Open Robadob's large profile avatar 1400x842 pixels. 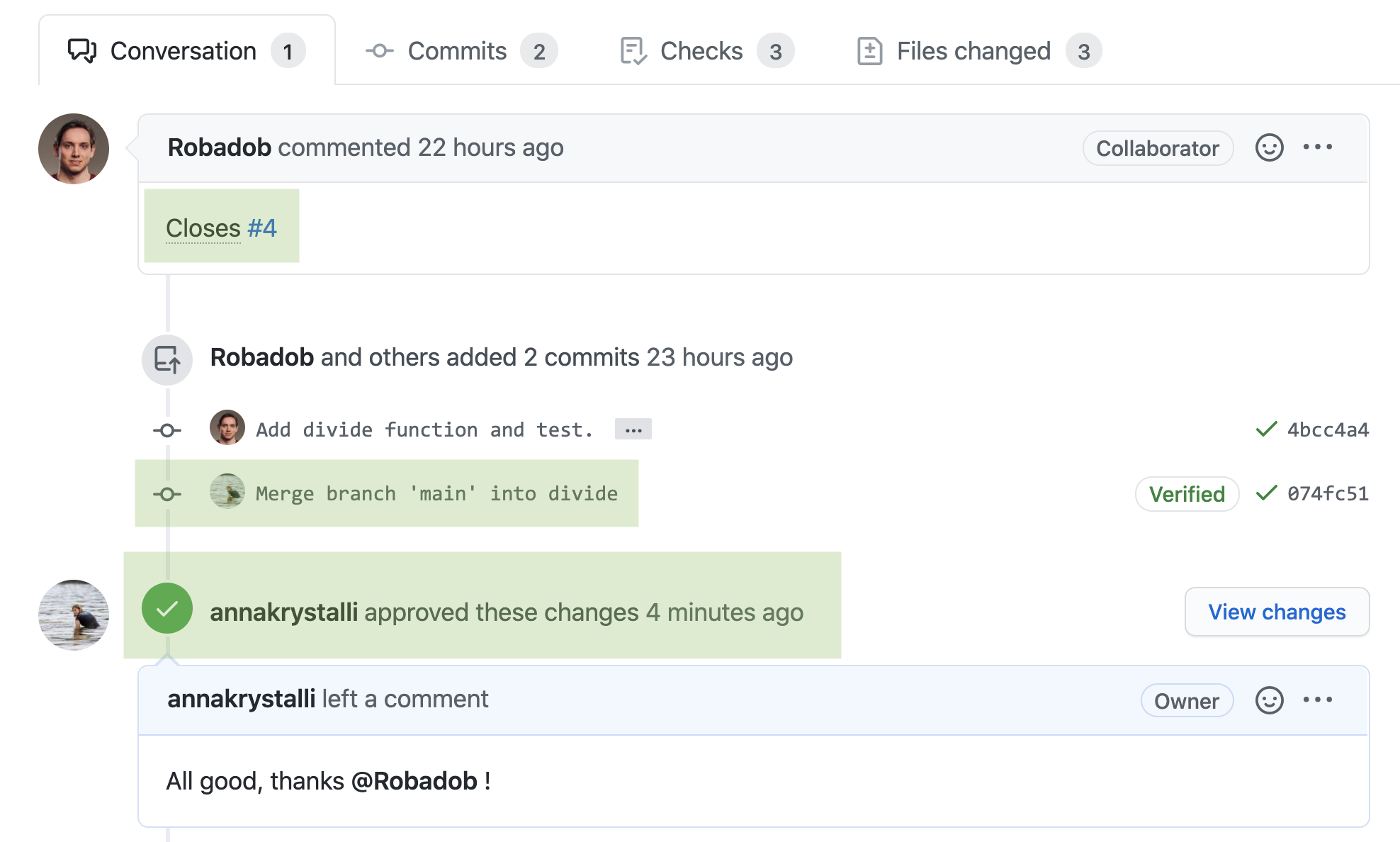coord(74,149)
